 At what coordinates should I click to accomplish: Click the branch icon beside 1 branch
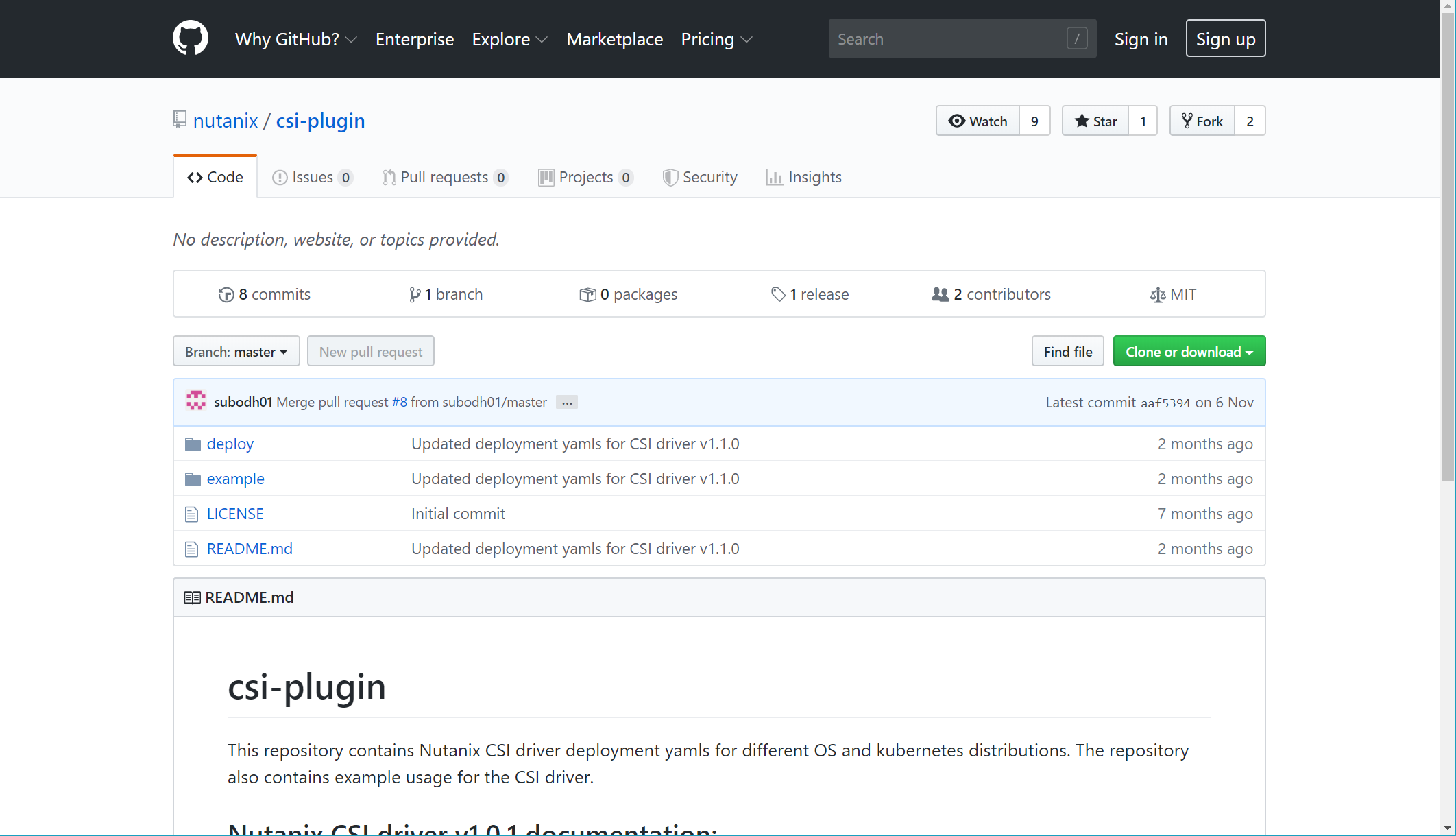[x=414, y=295]
